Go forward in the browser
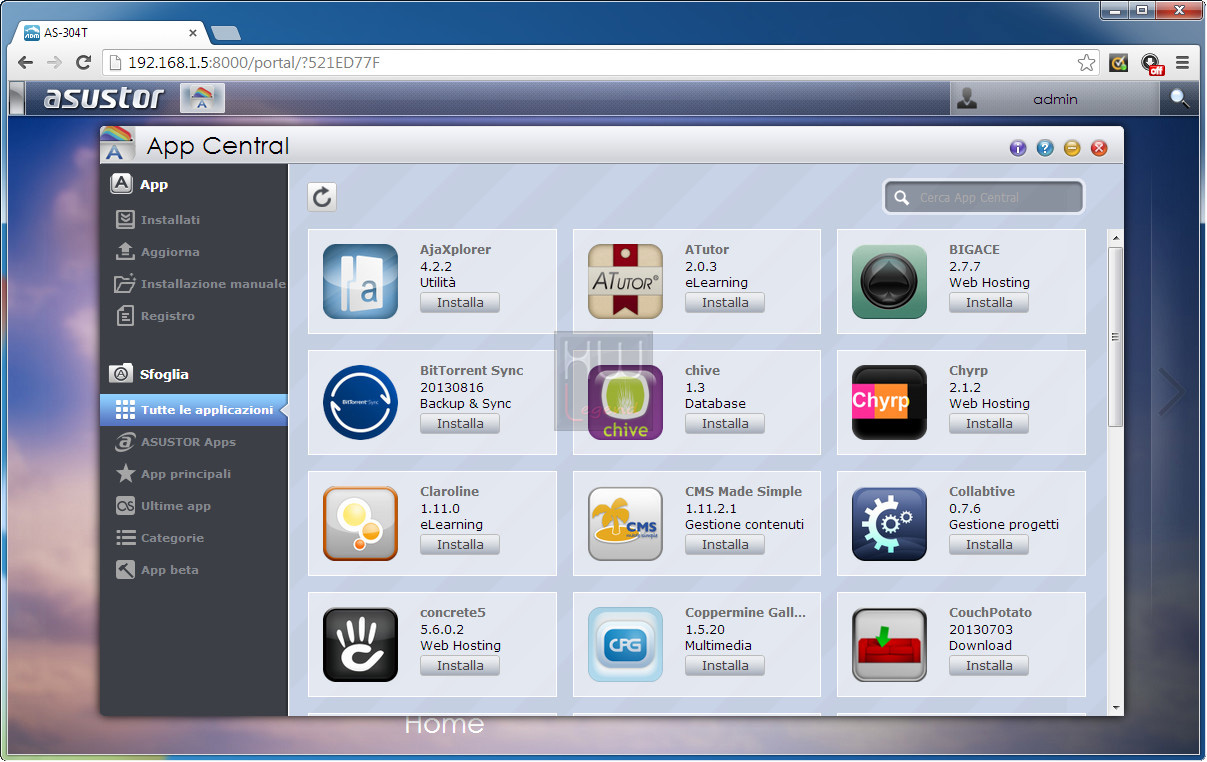This screenshot has height=762, width=1207. 55,63
